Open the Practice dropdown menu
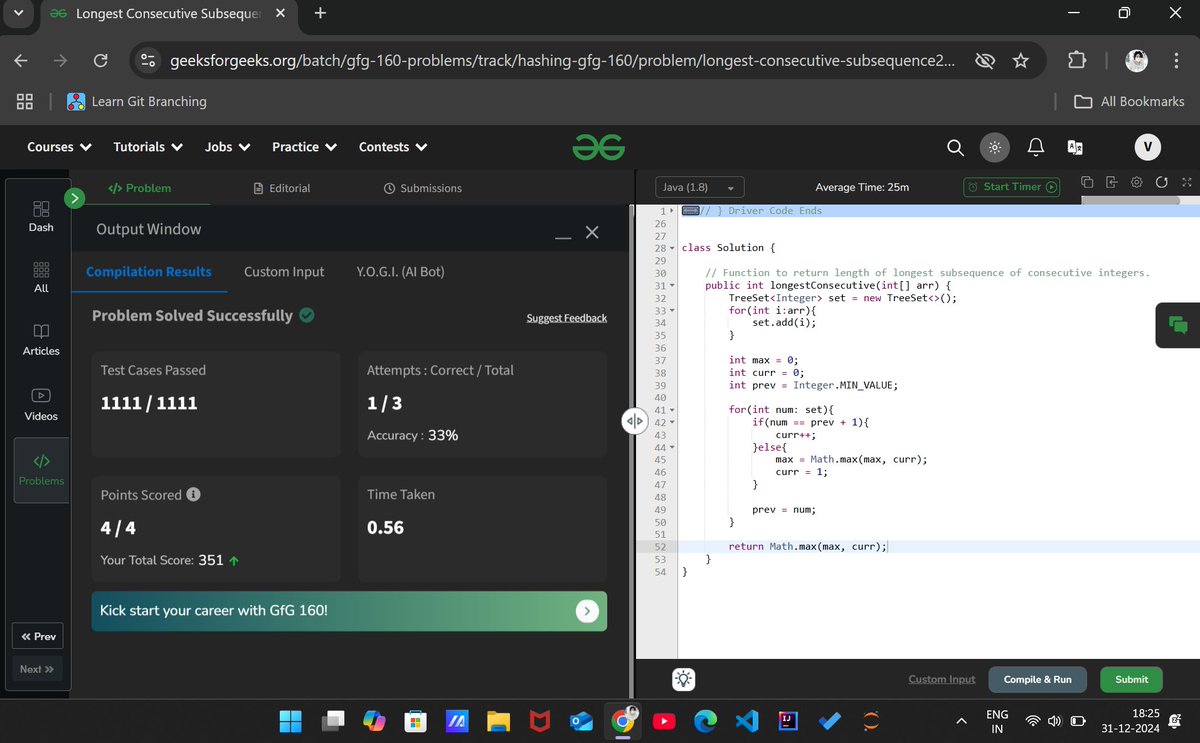The width and height of the screenshot is (1200, 743). point(304,147)
